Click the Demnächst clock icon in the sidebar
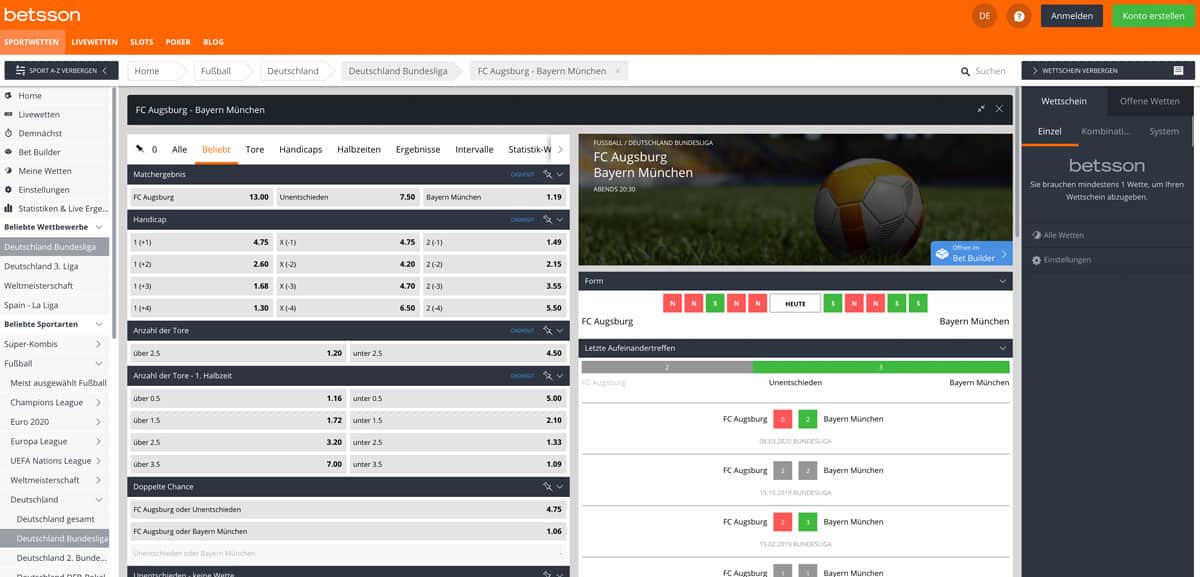Viewport: 1200px width, 577px height. pyautogui.click(x=9, y=133)
